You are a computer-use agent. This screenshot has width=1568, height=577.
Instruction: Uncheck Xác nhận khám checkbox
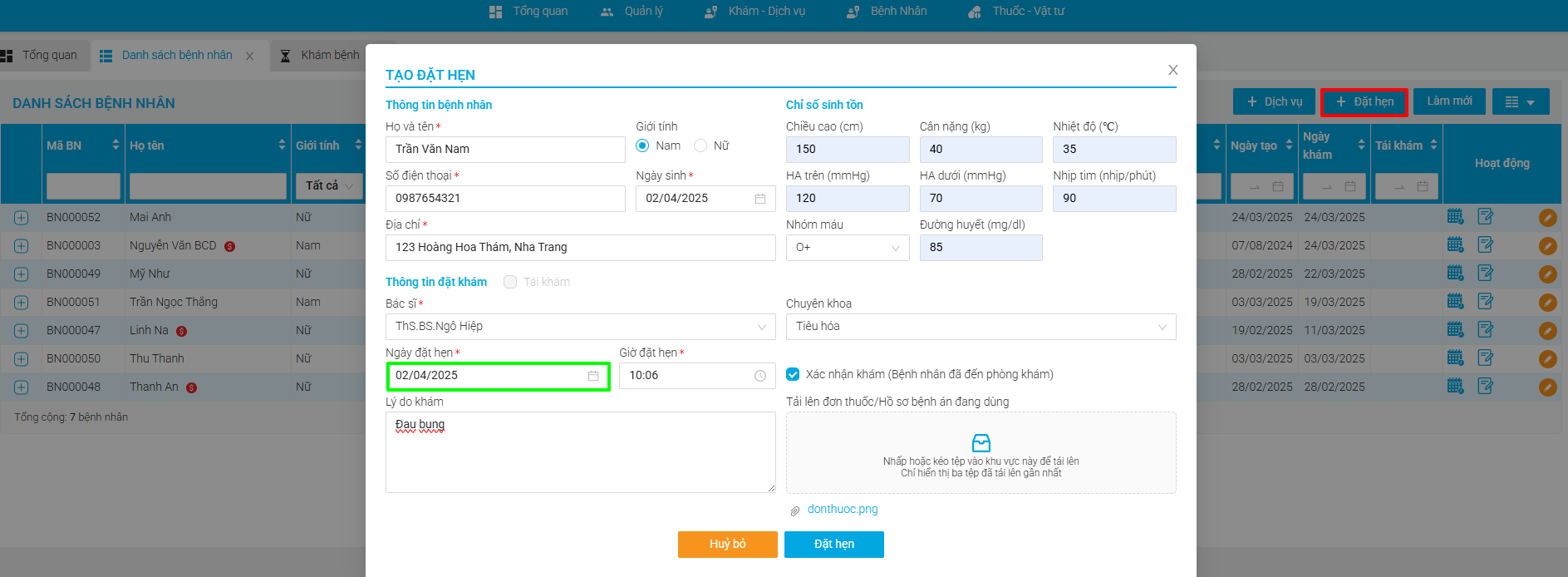coord(793,374)
